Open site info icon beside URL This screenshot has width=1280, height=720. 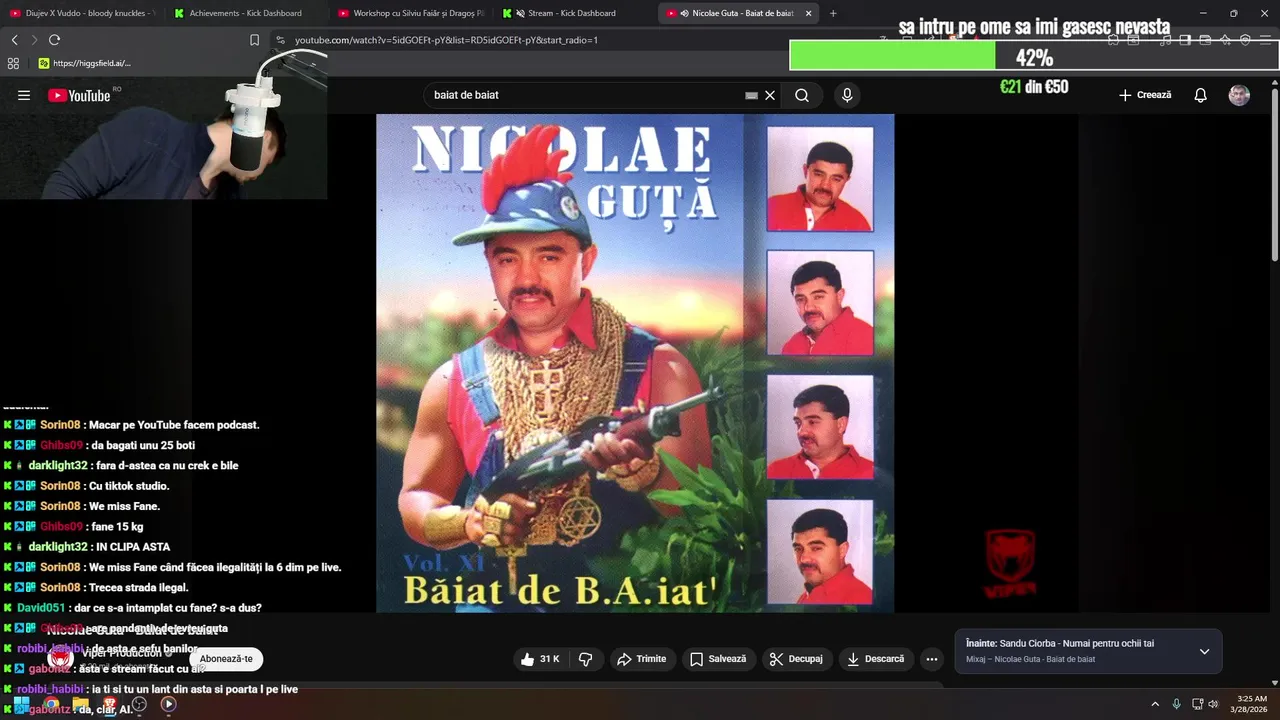[x=281, y=40]
